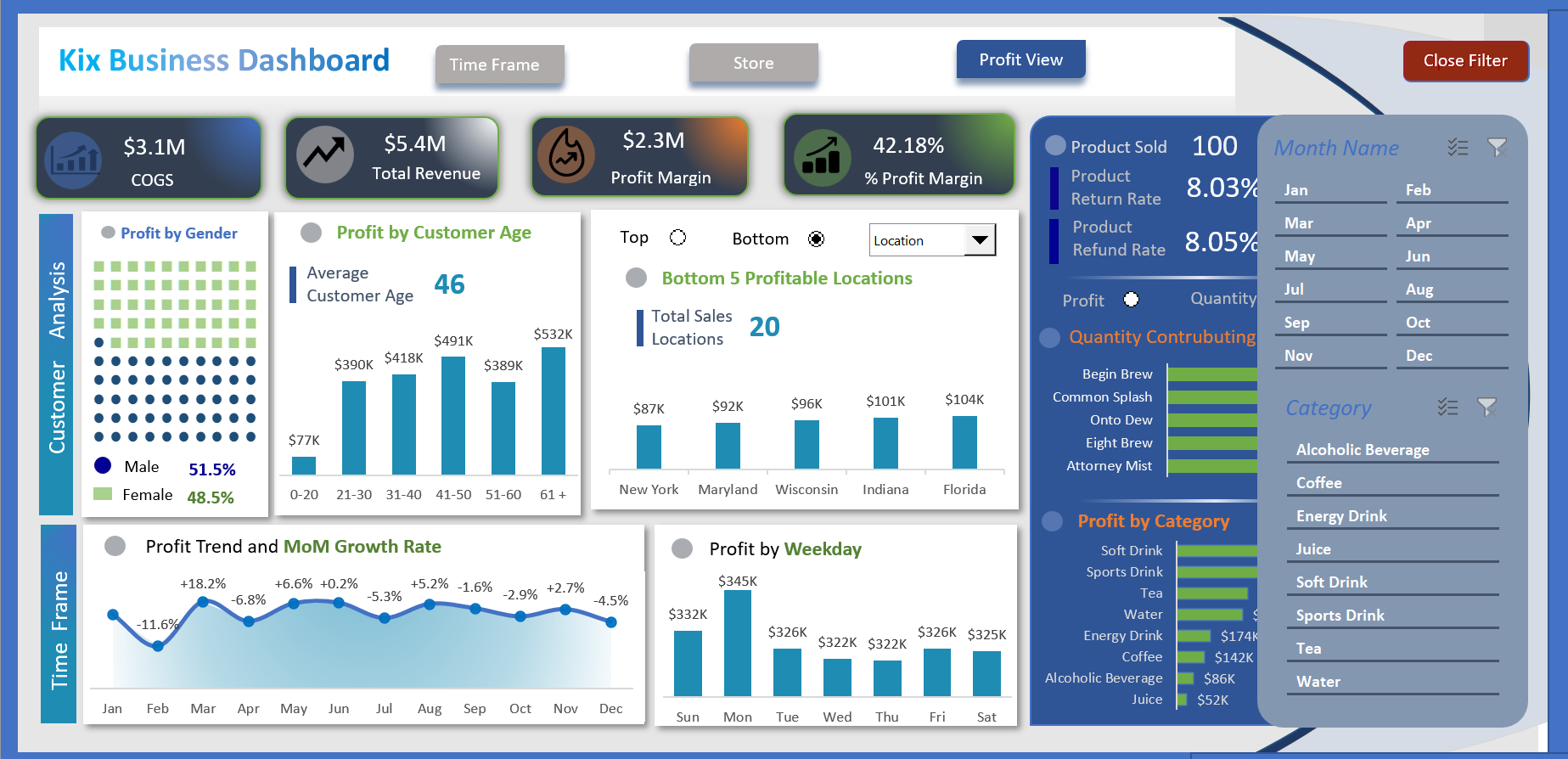The width and height of the screenshot is (1568, 759).
Task: Open the Time Frame filter
Action: [499, 65]
